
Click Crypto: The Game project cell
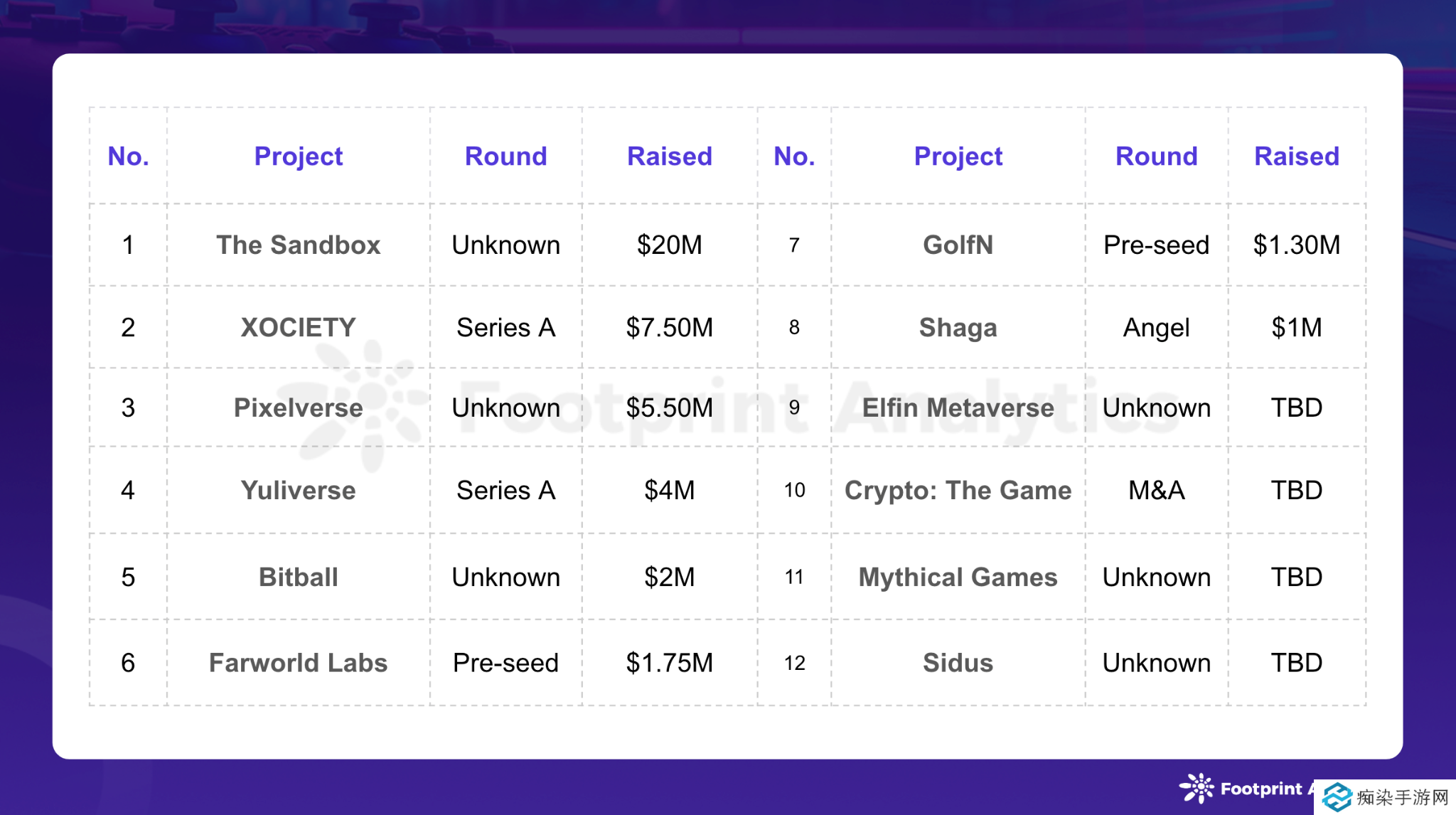pos(958,491)
